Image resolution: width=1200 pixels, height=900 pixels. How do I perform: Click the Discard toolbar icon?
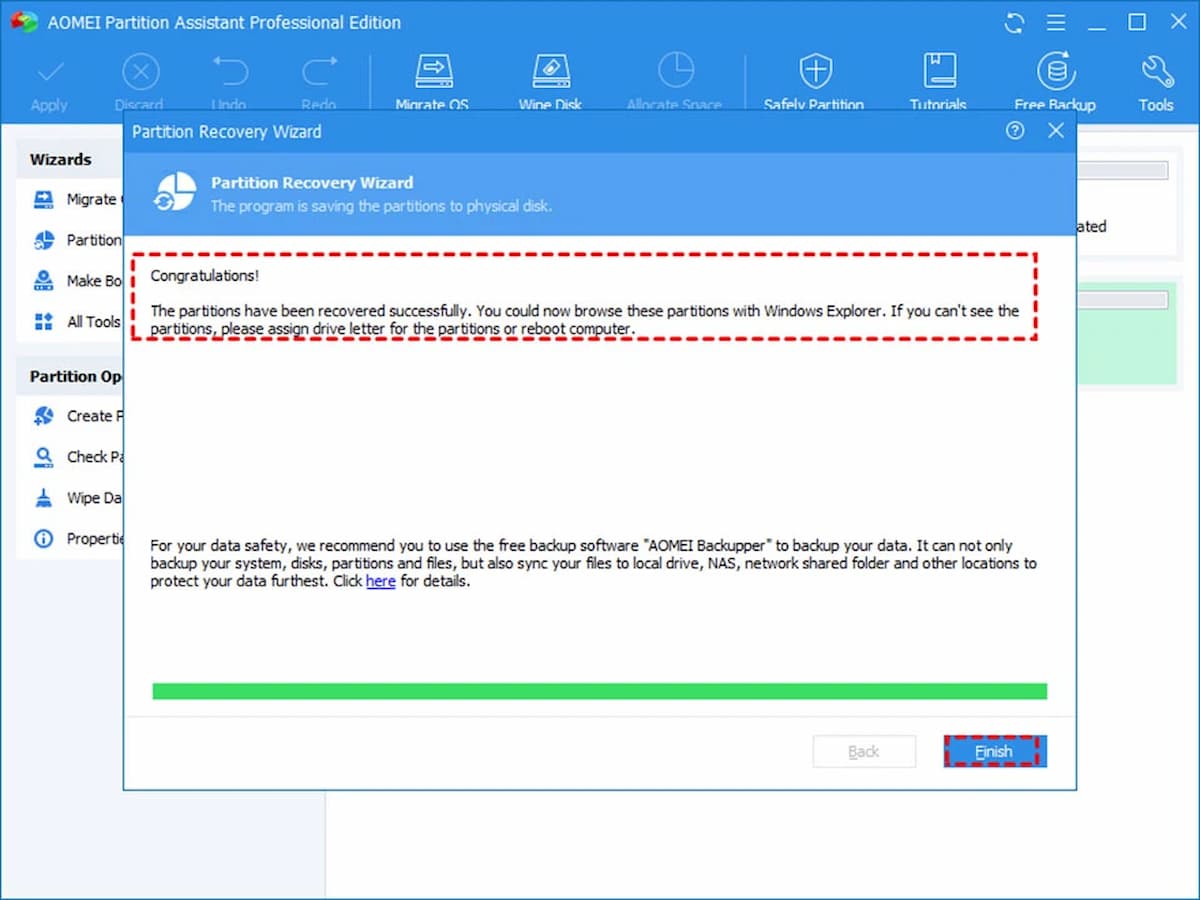click(140, 80)
